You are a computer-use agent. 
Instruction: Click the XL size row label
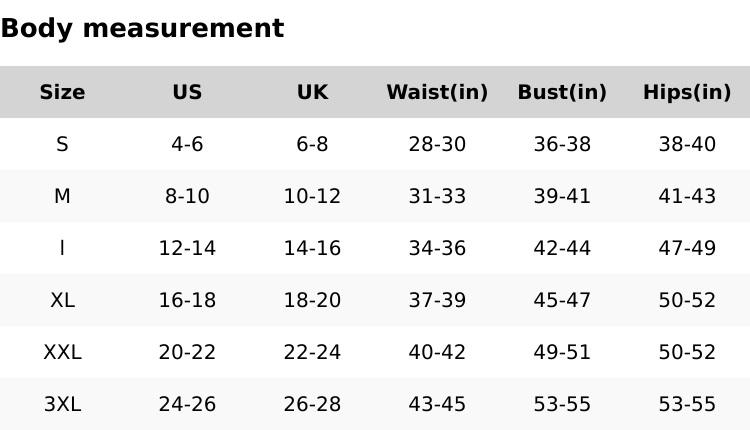pos(62,300)
